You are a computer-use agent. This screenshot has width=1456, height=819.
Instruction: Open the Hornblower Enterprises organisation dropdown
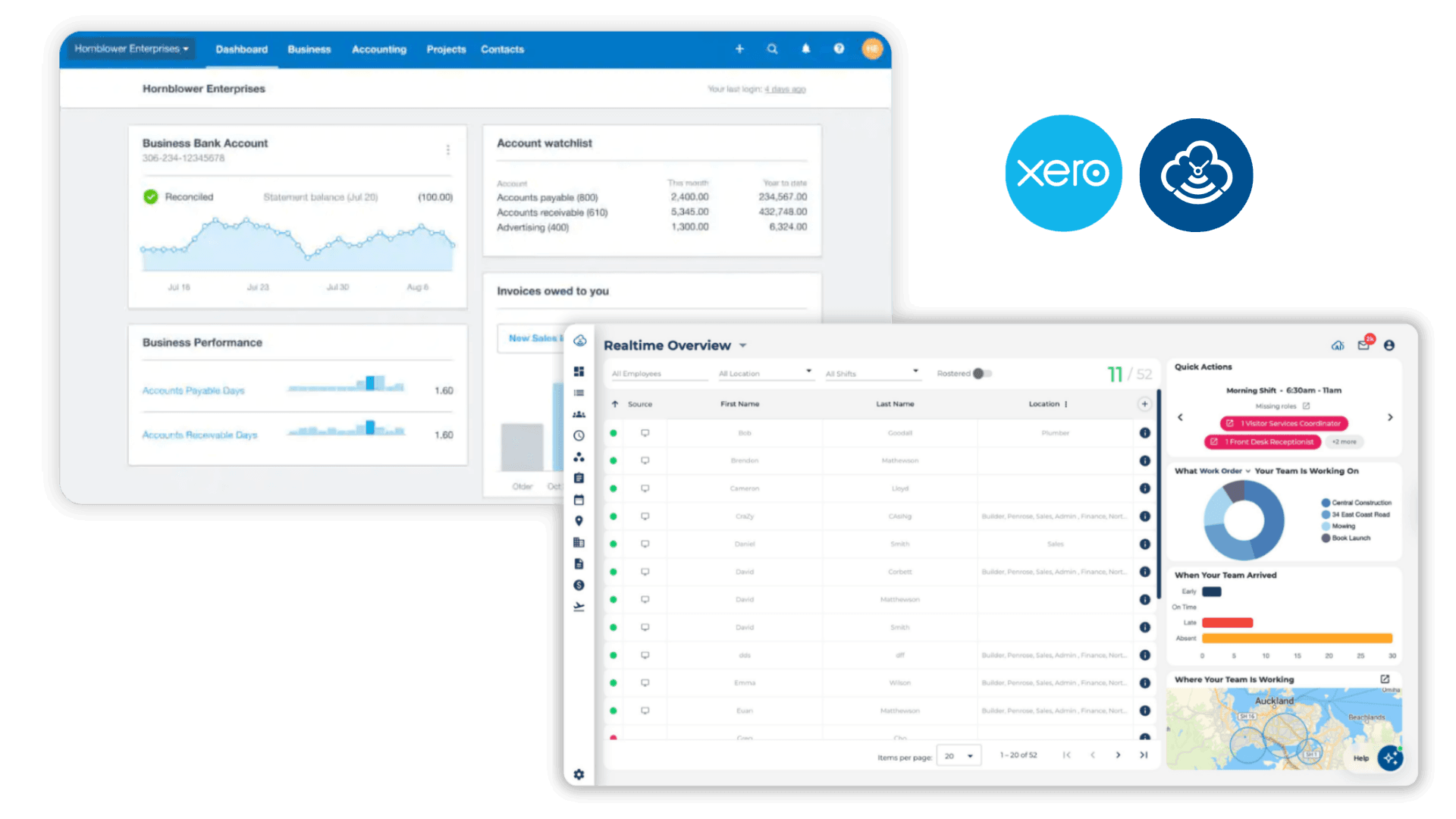(x=132, y=49)
